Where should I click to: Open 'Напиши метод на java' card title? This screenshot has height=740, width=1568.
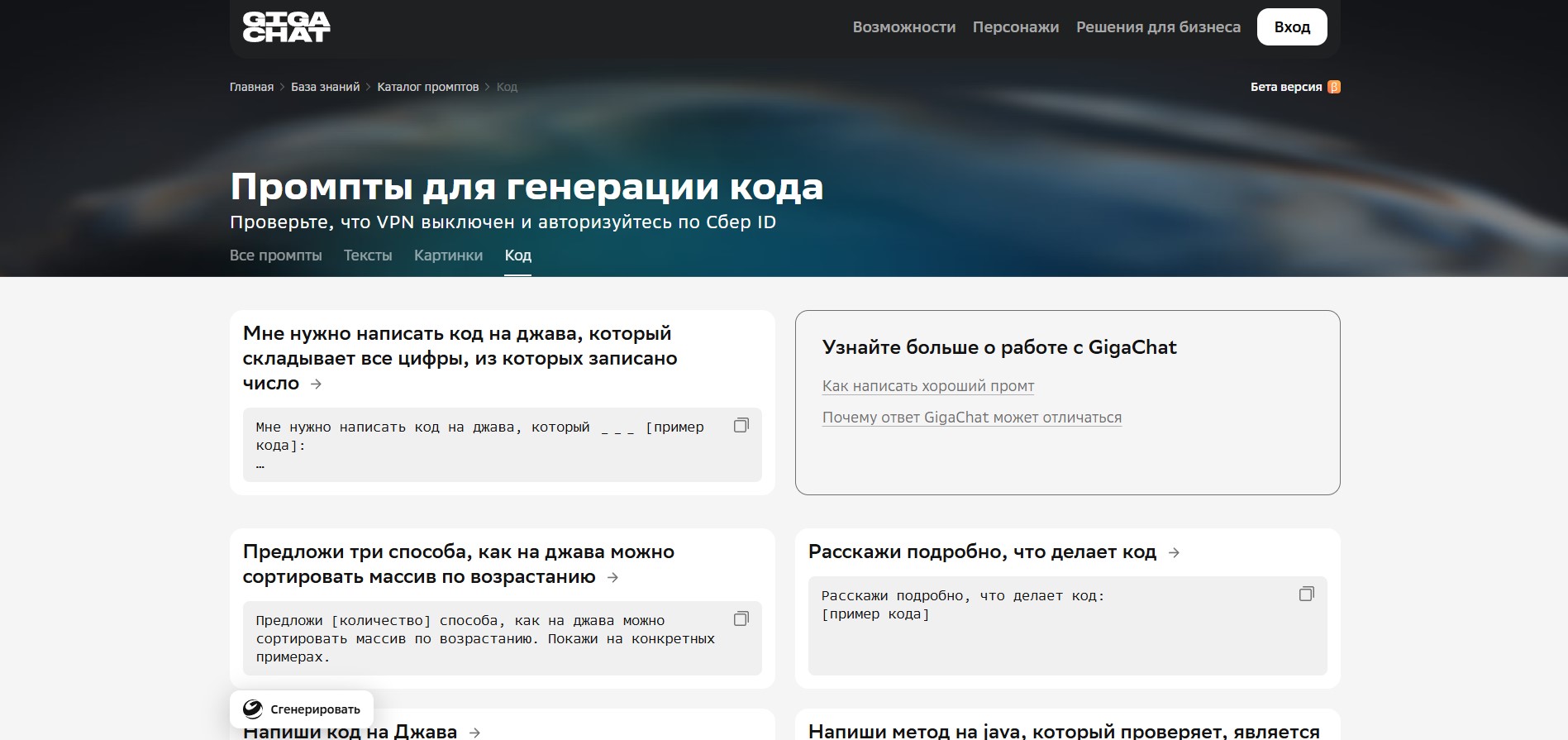click(x=1064, y=732)
